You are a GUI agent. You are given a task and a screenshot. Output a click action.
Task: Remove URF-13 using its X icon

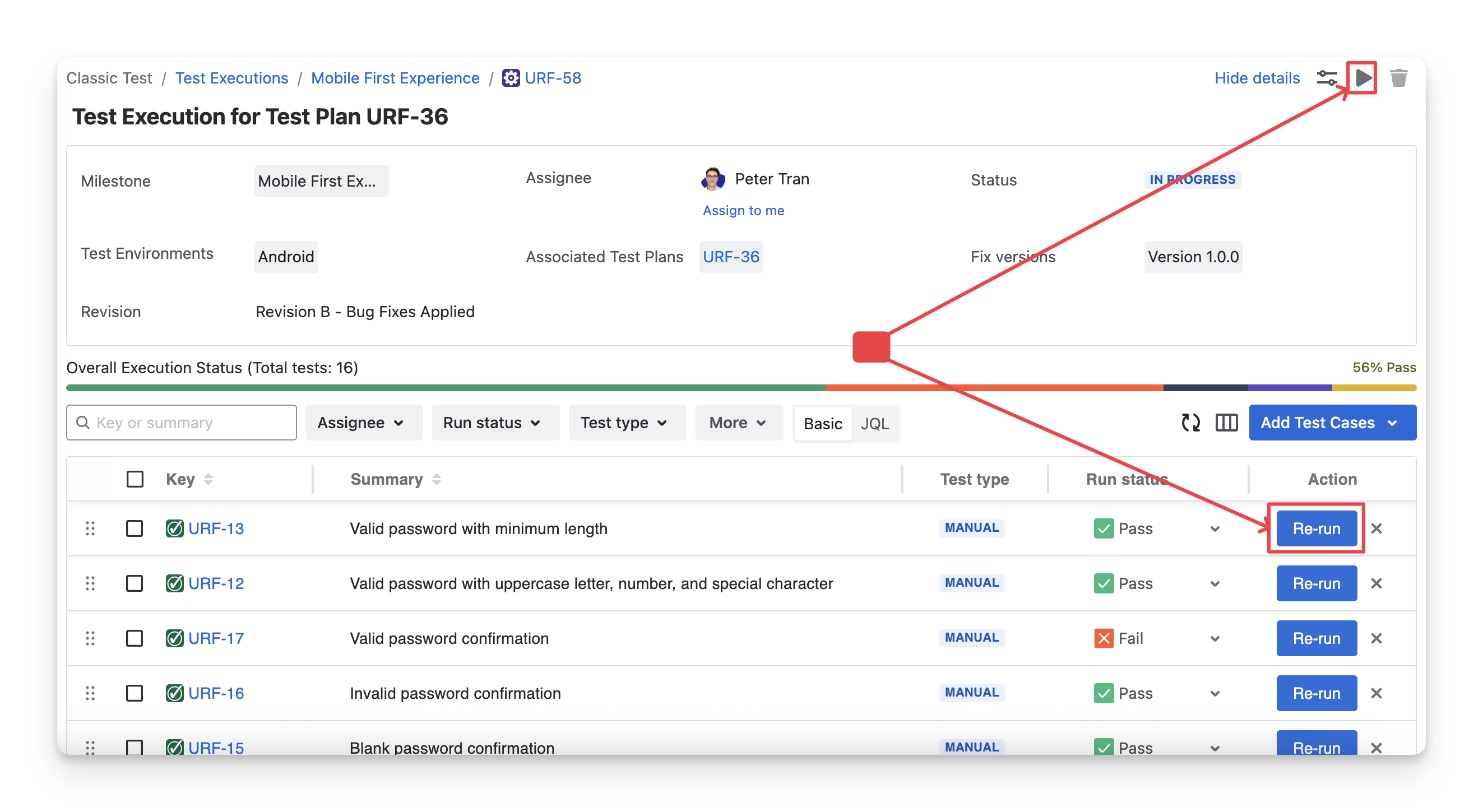point(1377,528)
